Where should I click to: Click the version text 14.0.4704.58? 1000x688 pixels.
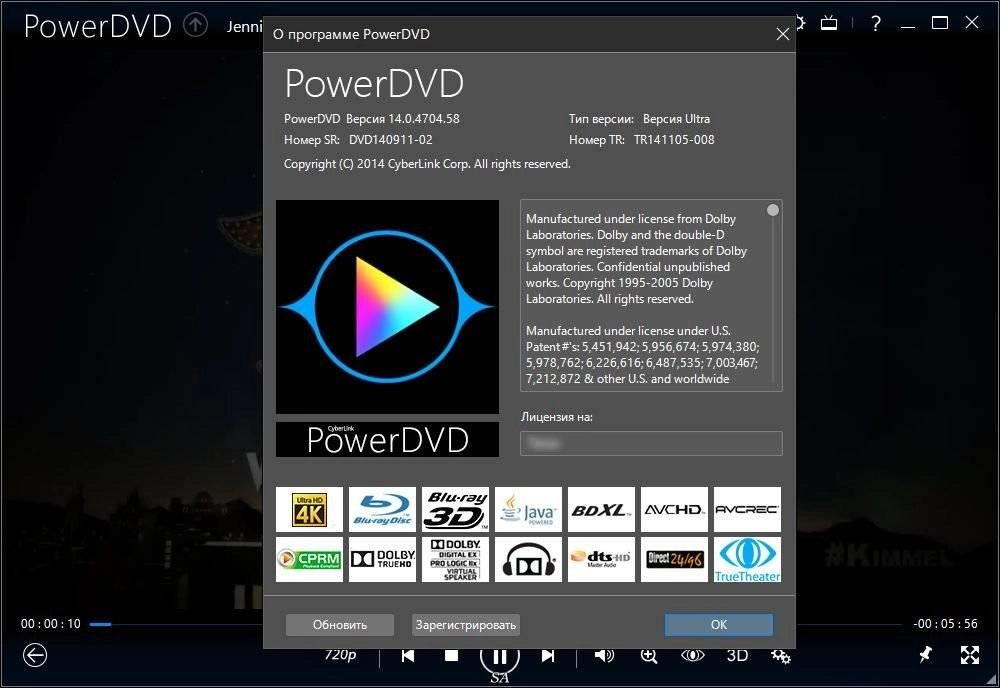[423, 119]
